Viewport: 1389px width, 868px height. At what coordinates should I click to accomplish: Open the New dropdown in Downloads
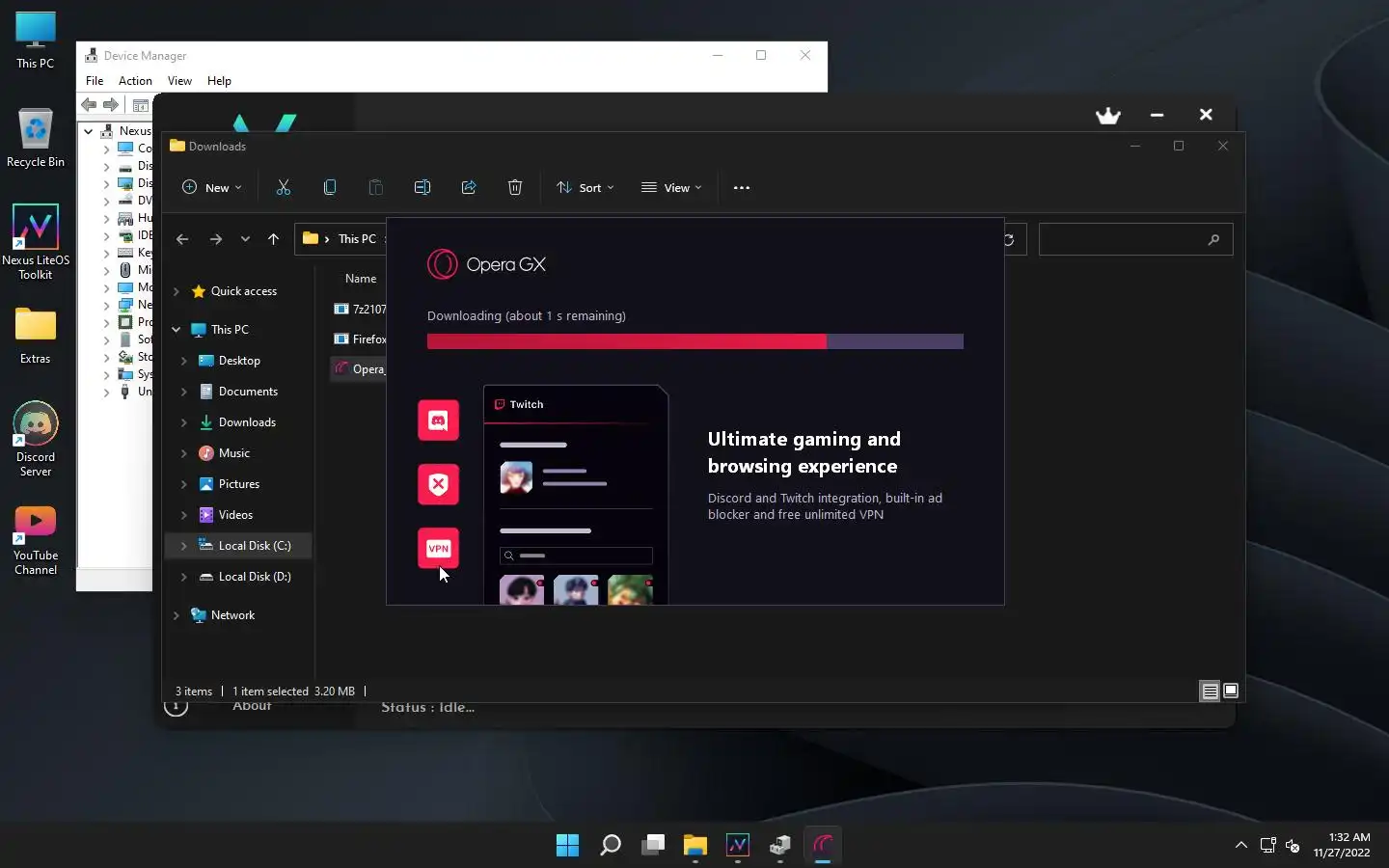pos(212,188)
